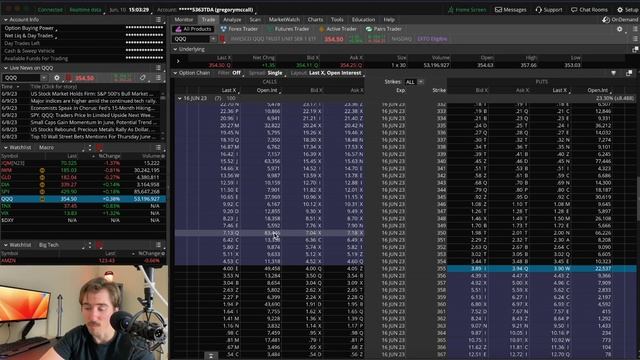Screen dimensions: 640x360
Task: Open the Education tab
Action: pyautogui.click(x=363, y=20)
